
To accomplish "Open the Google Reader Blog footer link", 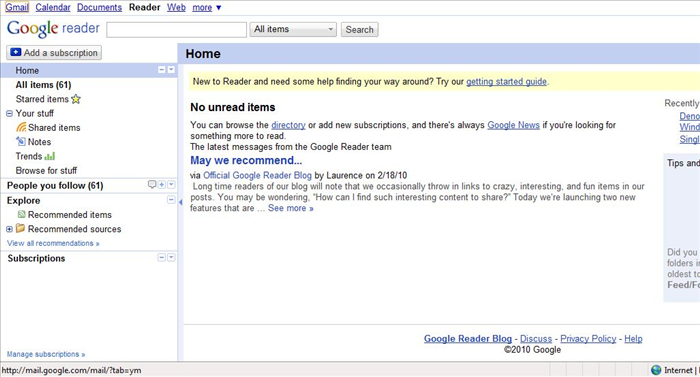I will [x=468, y=339].
